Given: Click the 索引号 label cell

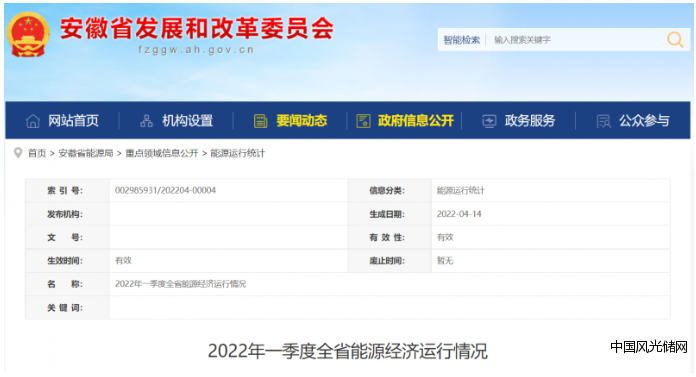Looking at the screenshot, I should coord(67,190).
